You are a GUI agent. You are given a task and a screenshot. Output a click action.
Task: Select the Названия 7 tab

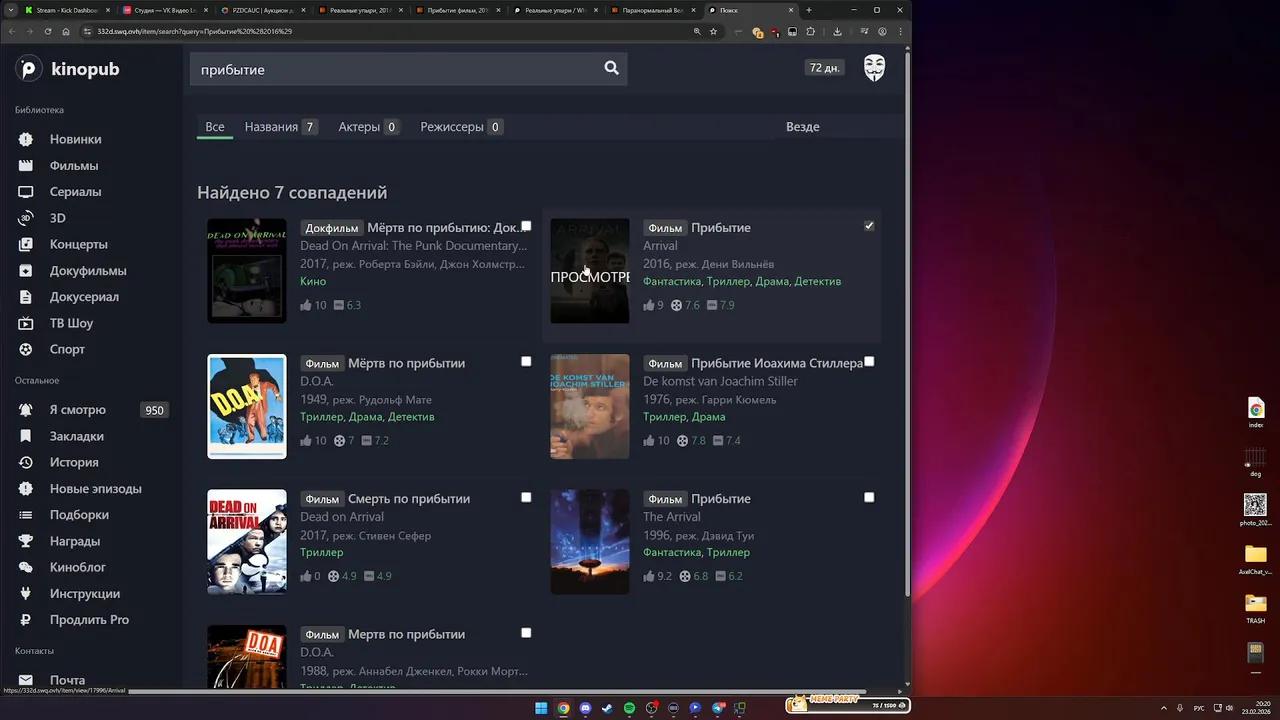[281, 127]
